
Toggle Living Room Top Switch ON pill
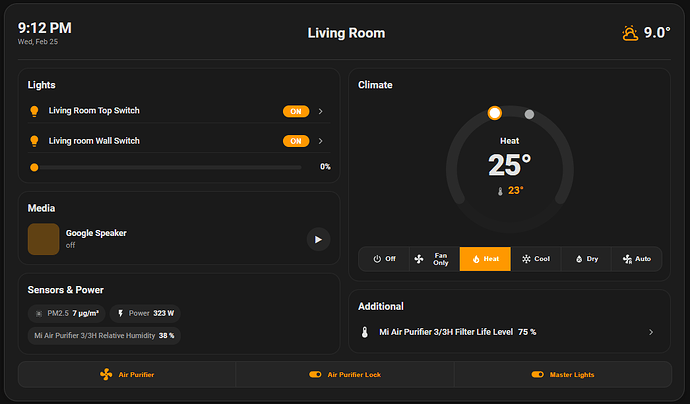pos(296,111)
